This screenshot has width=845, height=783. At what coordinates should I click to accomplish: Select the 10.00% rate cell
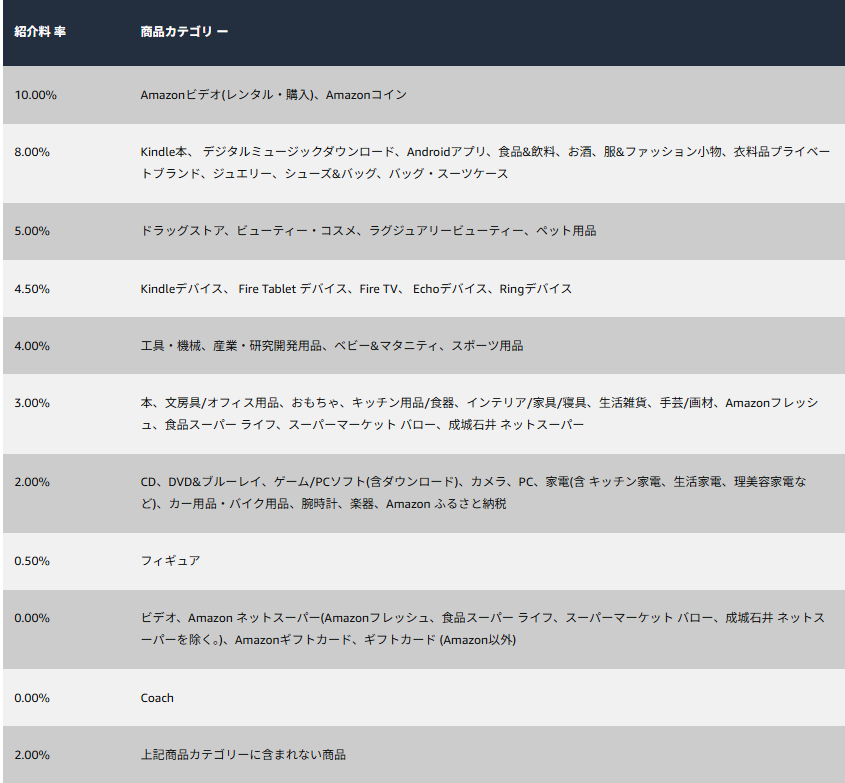pos(31,95)
